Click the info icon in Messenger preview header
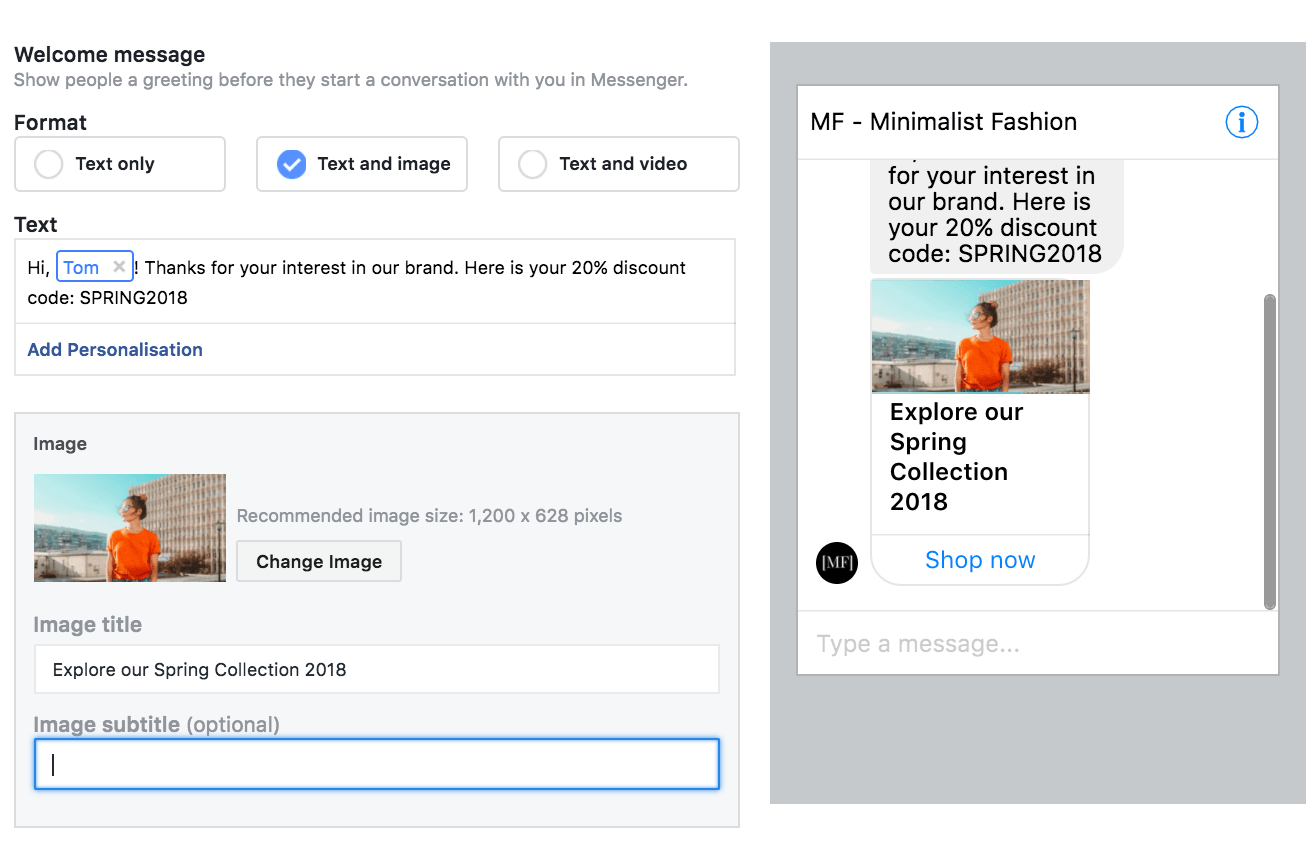 [x=1241, y=122]
